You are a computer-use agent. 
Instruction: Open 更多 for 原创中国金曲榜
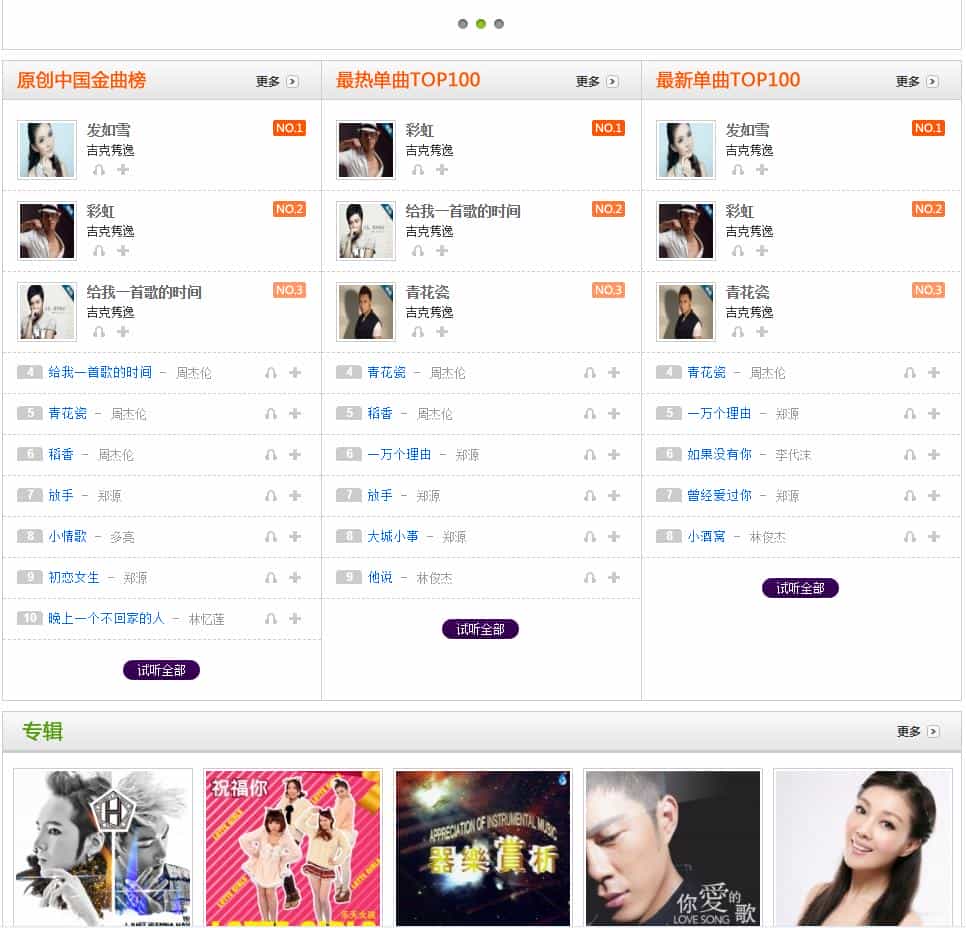[x=277, y=81]
